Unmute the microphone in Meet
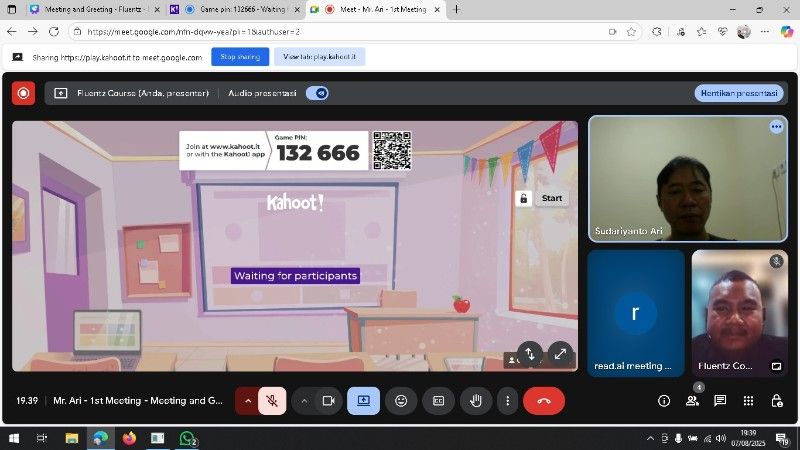 pyautogui.click(x=272, y=401)
